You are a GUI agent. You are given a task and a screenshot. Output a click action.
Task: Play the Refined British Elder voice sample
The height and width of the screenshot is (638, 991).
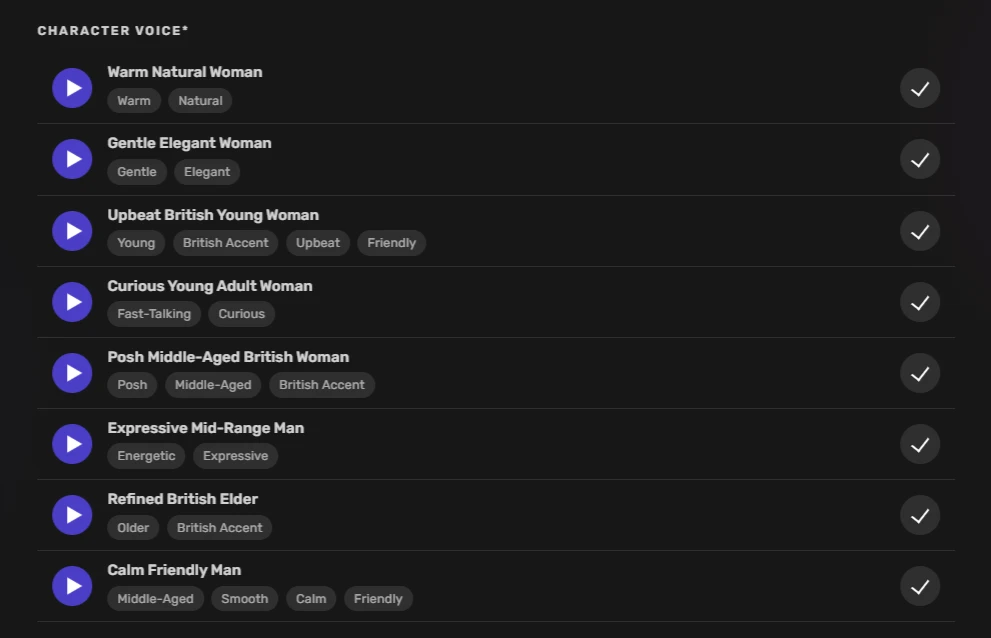tap(72, 515)
